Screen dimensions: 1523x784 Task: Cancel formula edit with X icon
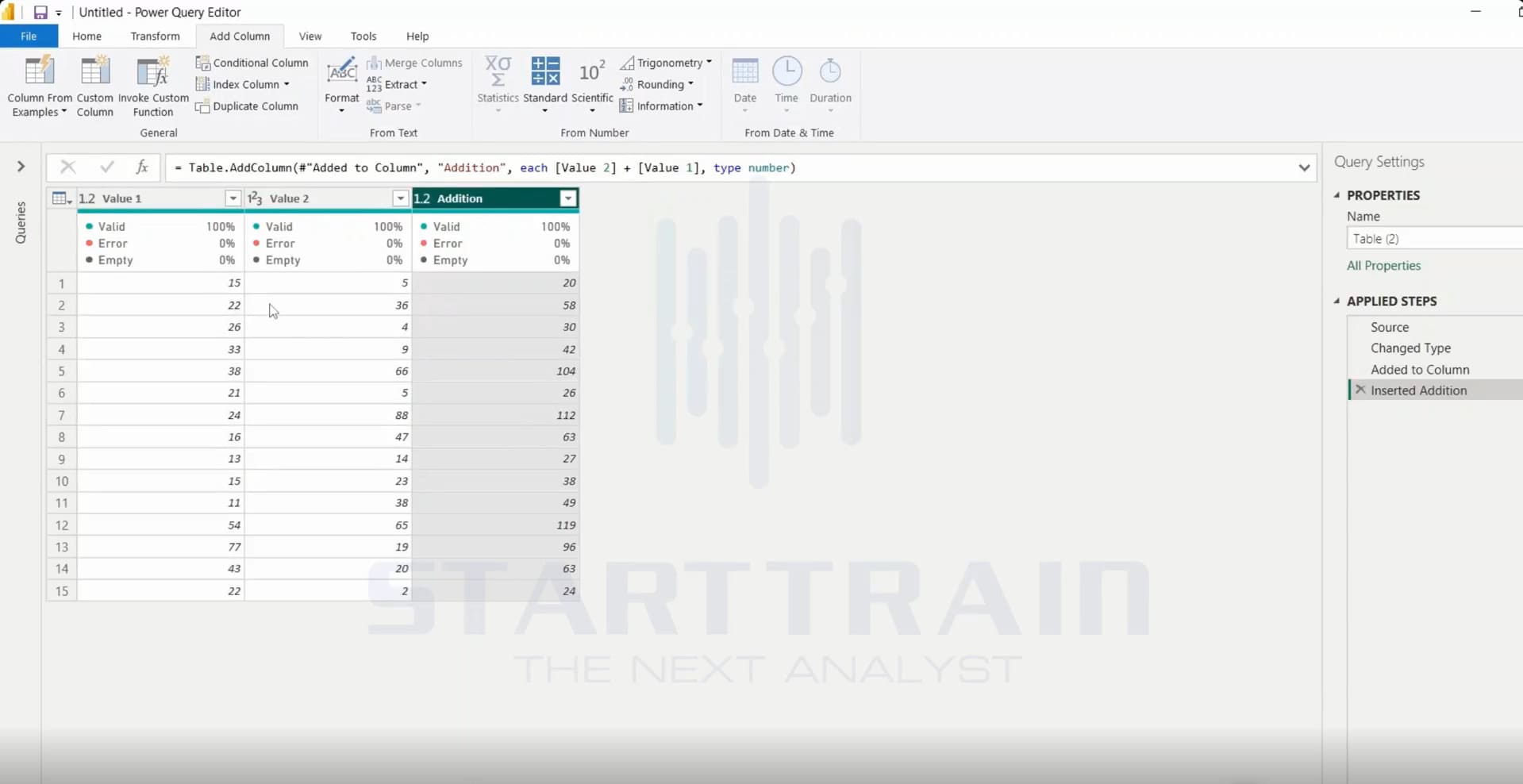pos(67,167)
